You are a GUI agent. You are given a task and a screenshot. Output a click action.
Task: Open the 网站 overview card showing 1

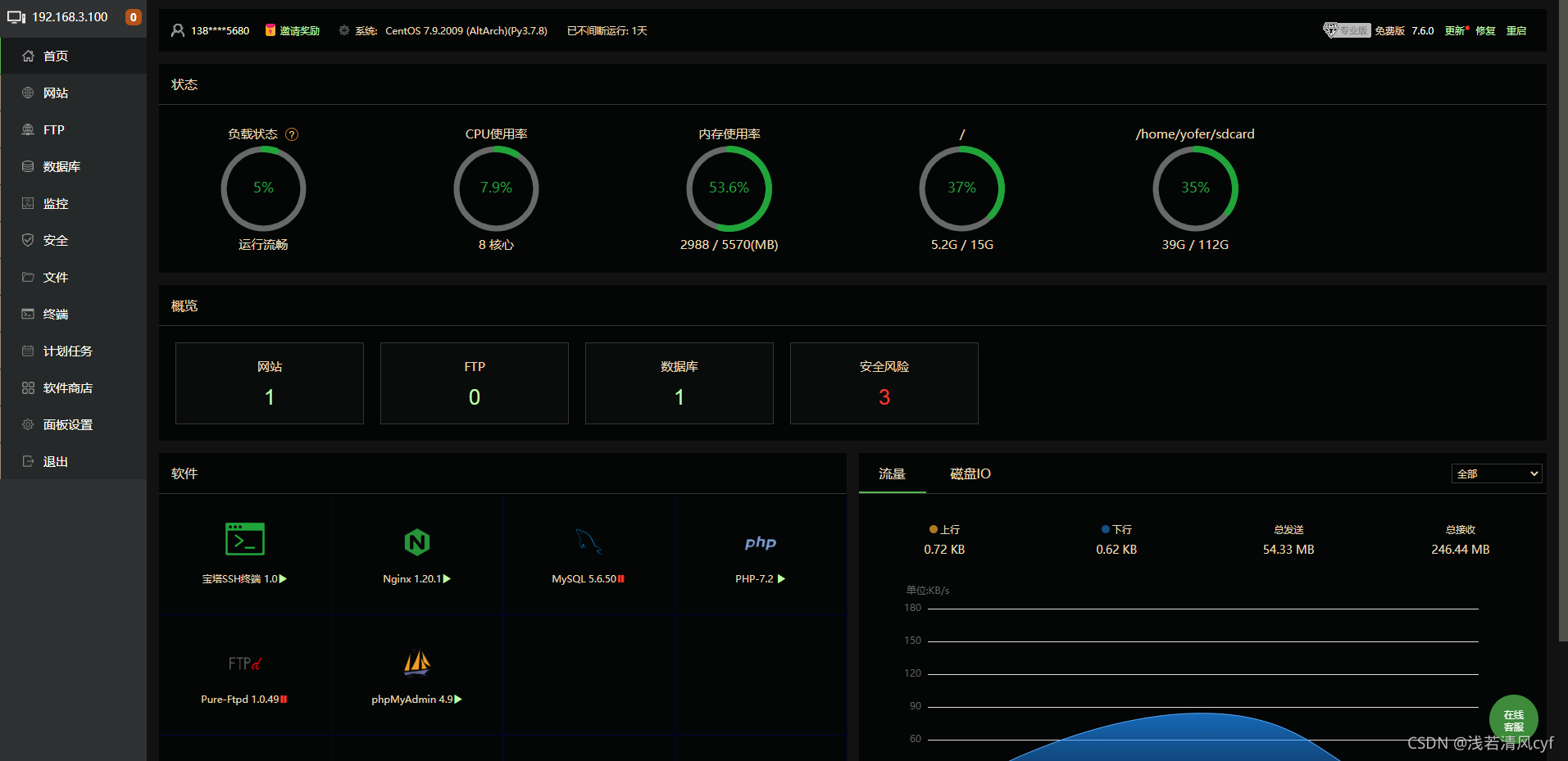click(x=270, y=383)
